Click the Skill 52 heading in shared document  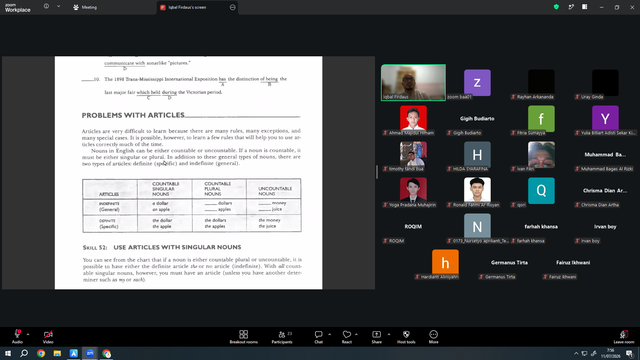162,247
